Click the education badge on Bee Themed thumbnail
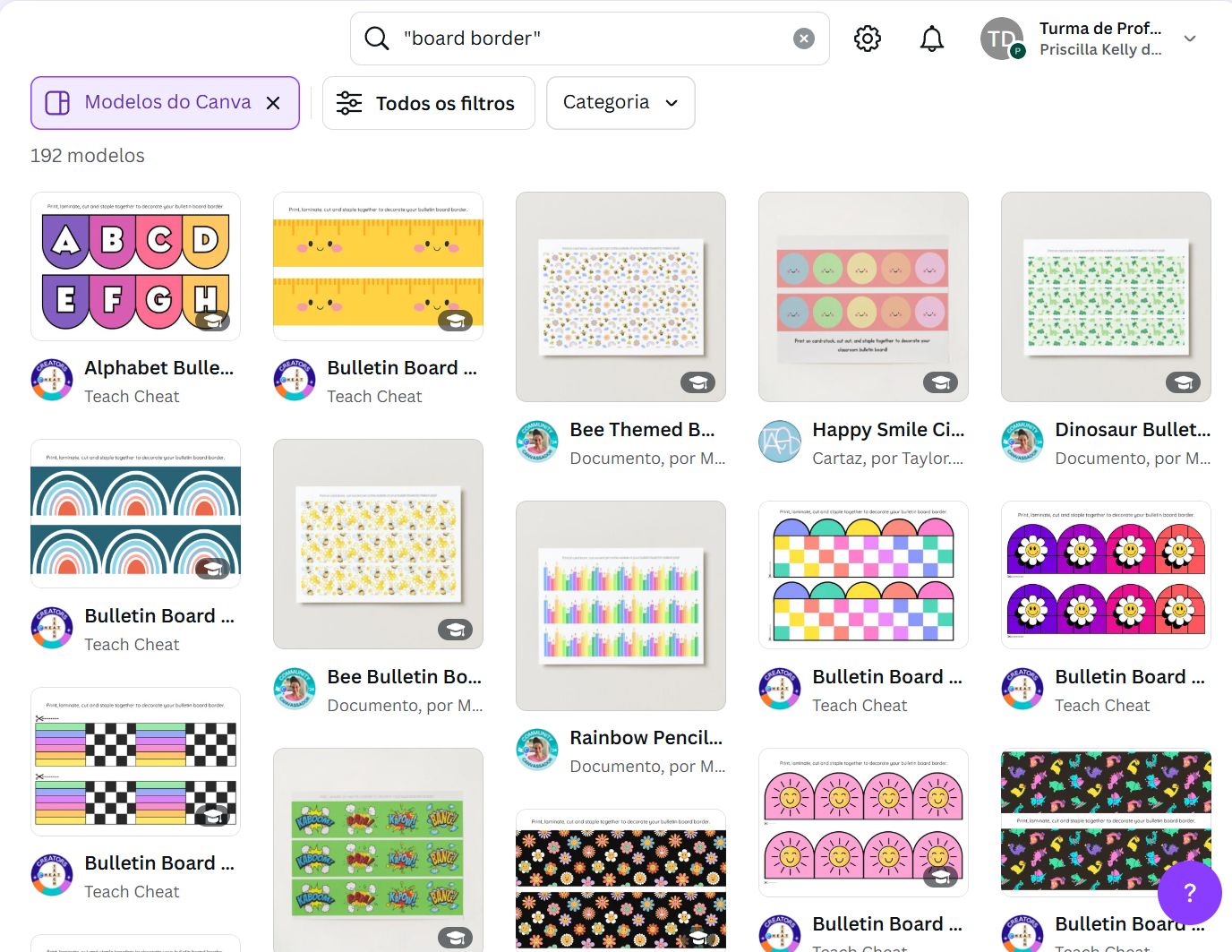 pyautogui.click(x=698, y=382)
